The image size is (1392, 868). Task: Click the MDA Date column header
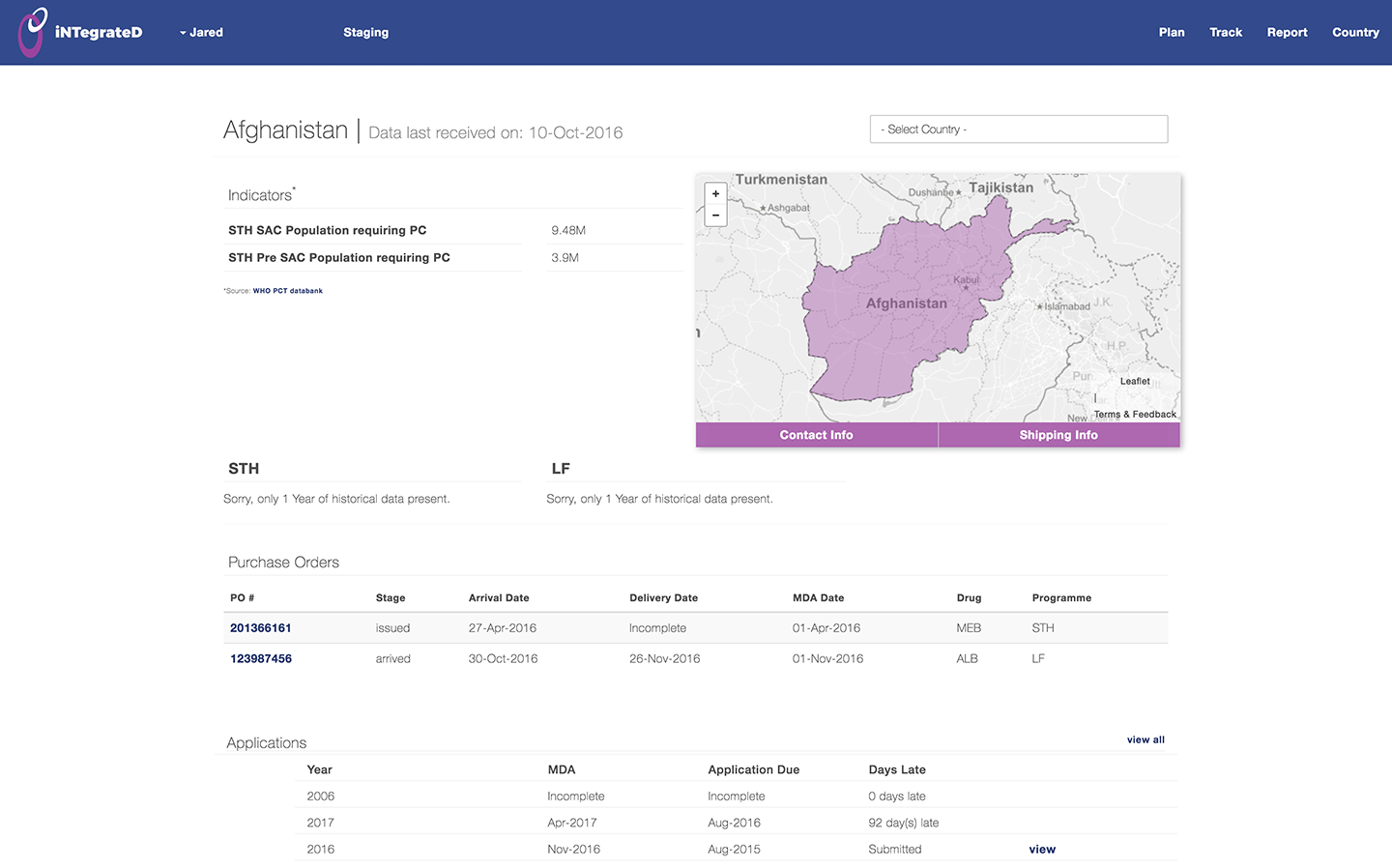(818, 598)
